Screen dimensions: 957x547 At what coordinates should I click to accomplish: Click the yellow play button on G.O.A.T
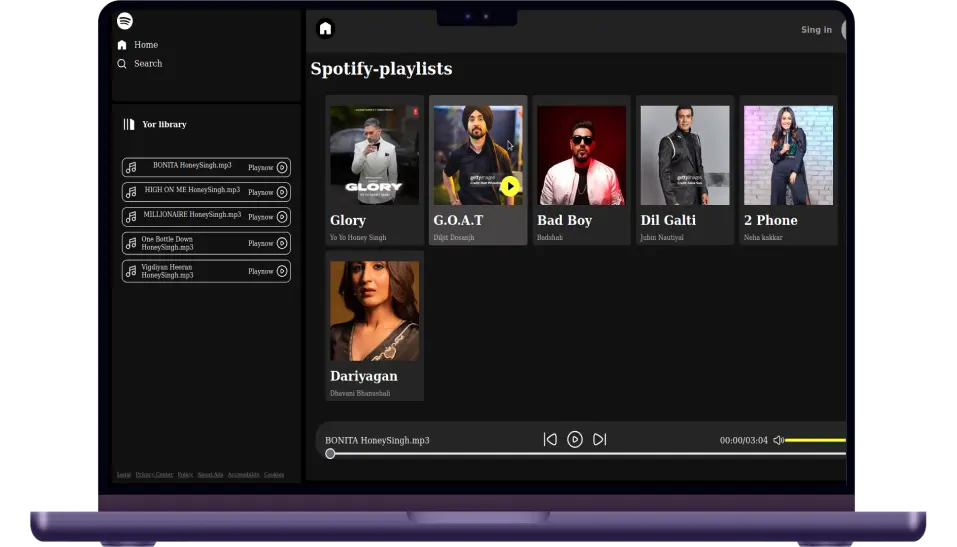point(510,186)
